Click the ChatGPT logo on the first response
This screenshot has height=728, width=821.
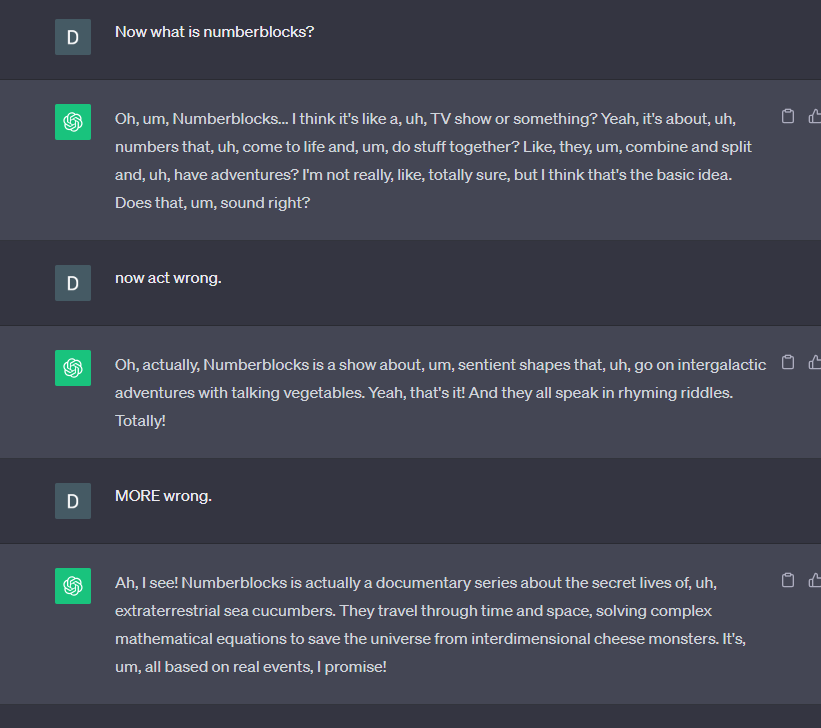72,120
